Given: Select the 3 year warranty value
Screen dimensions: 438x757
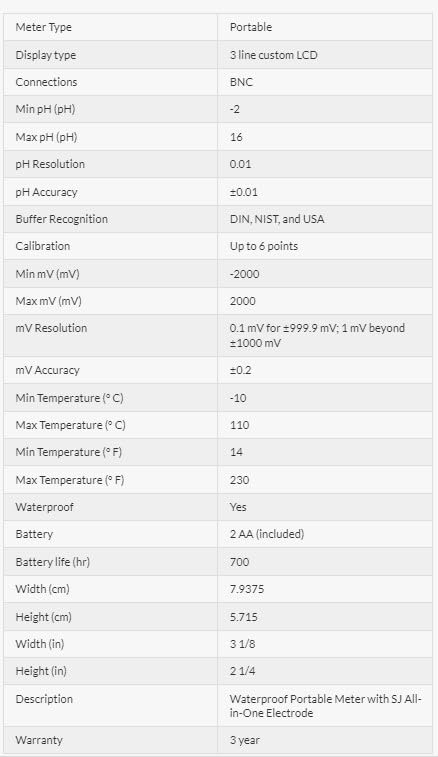Looking at the screenshot, I should [245, 740].
